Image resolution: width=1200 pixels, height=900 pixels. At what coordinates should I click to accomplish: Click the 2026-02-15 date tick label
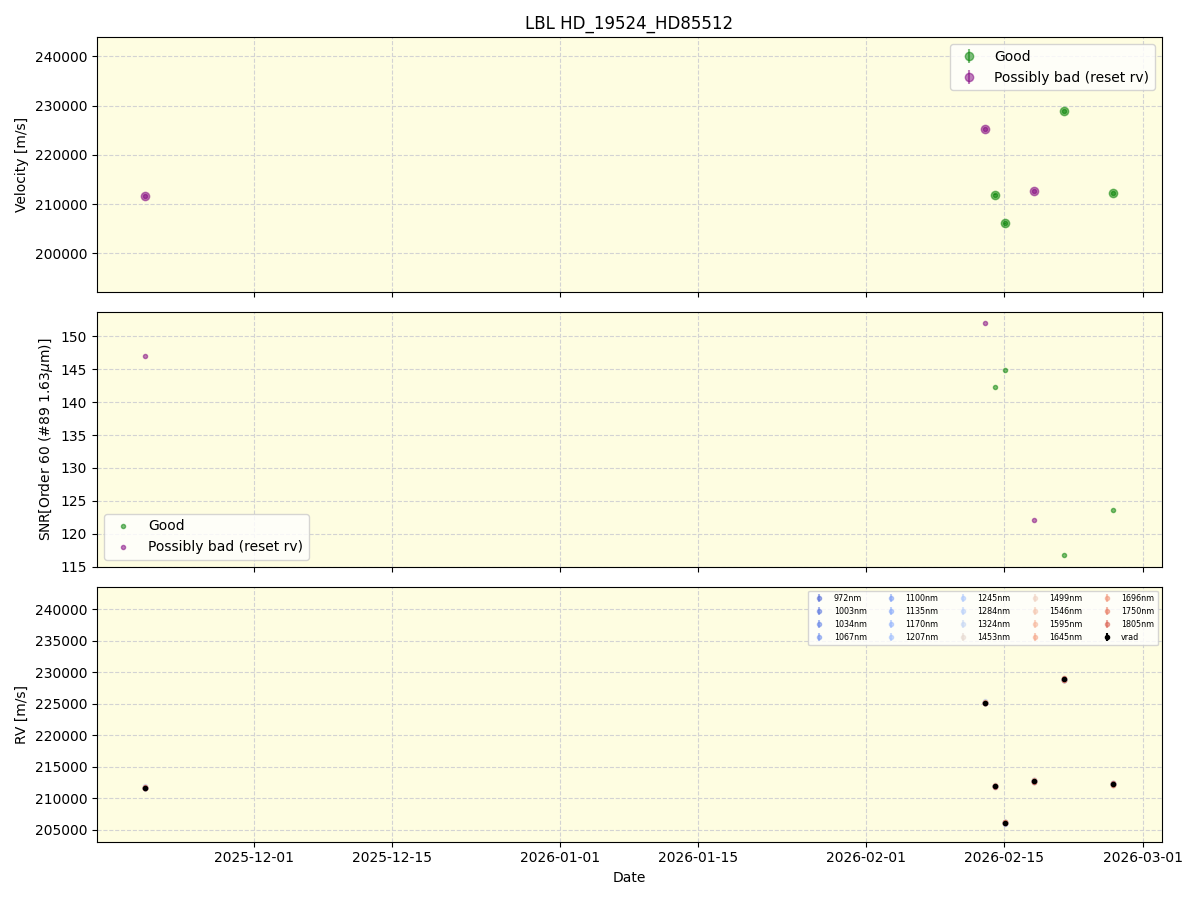coord(1004,856)
